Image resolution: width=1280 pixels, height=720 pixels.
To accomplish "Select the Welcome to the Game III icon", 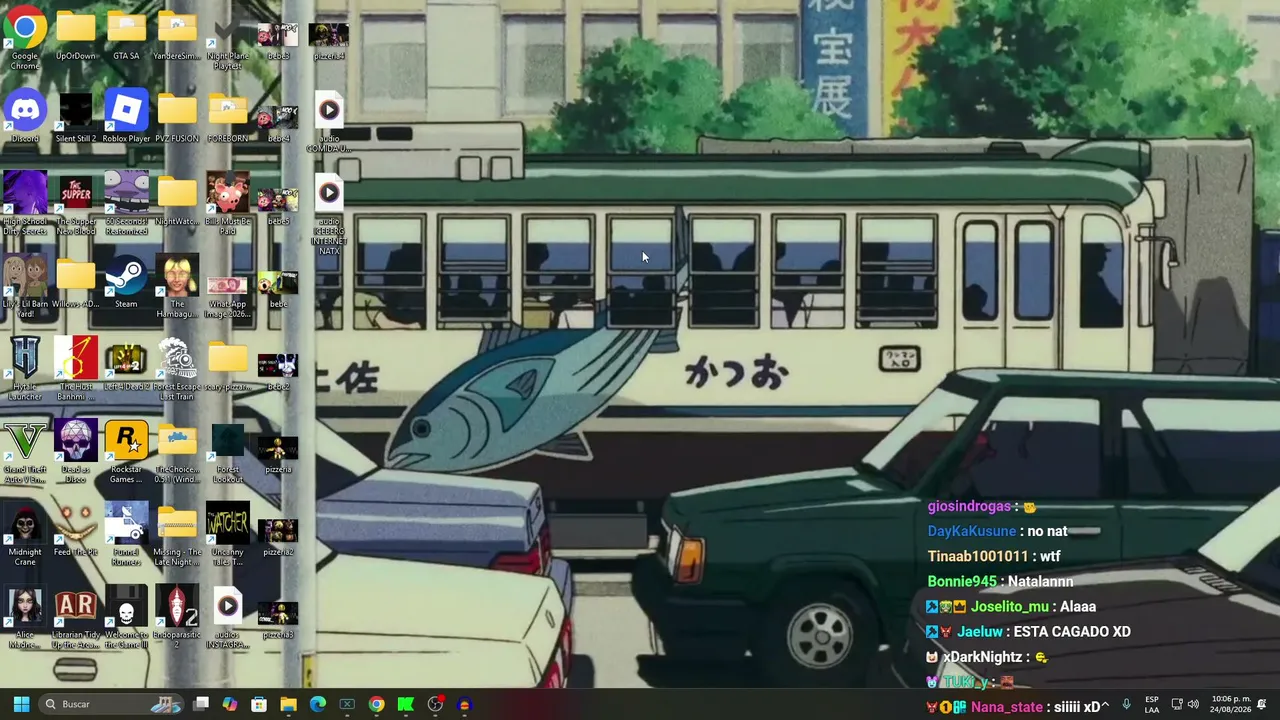I will tap(126, 618).
